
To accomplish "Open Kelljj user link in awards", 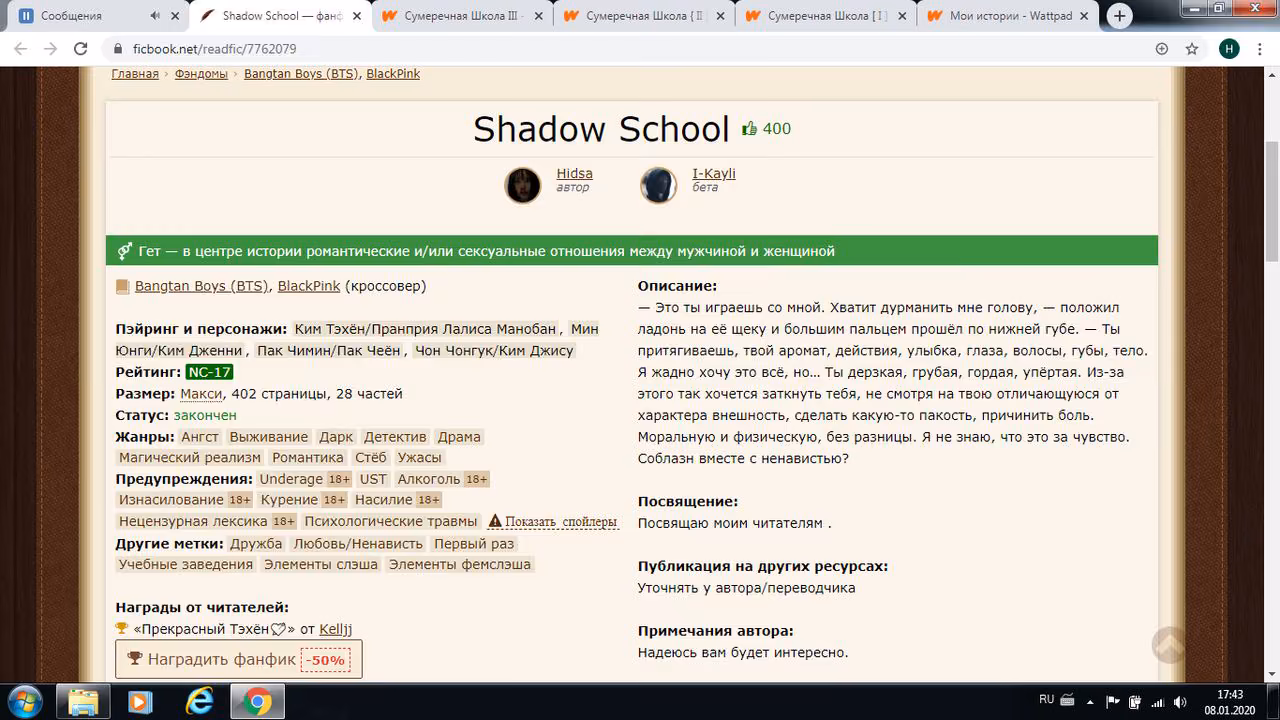I will [335, 630].
